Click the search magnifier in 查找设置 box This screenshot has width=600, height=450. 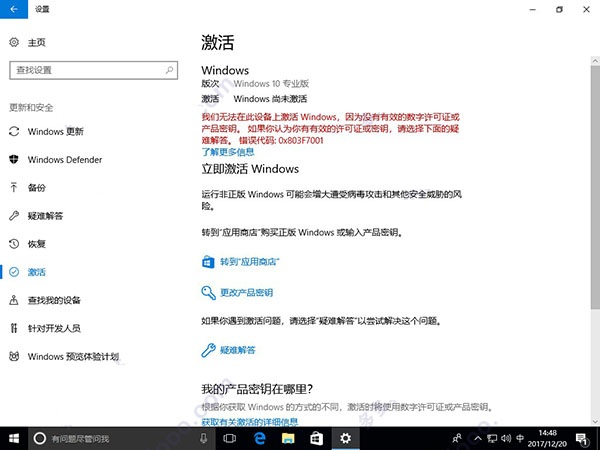click(x=169, y=70)
